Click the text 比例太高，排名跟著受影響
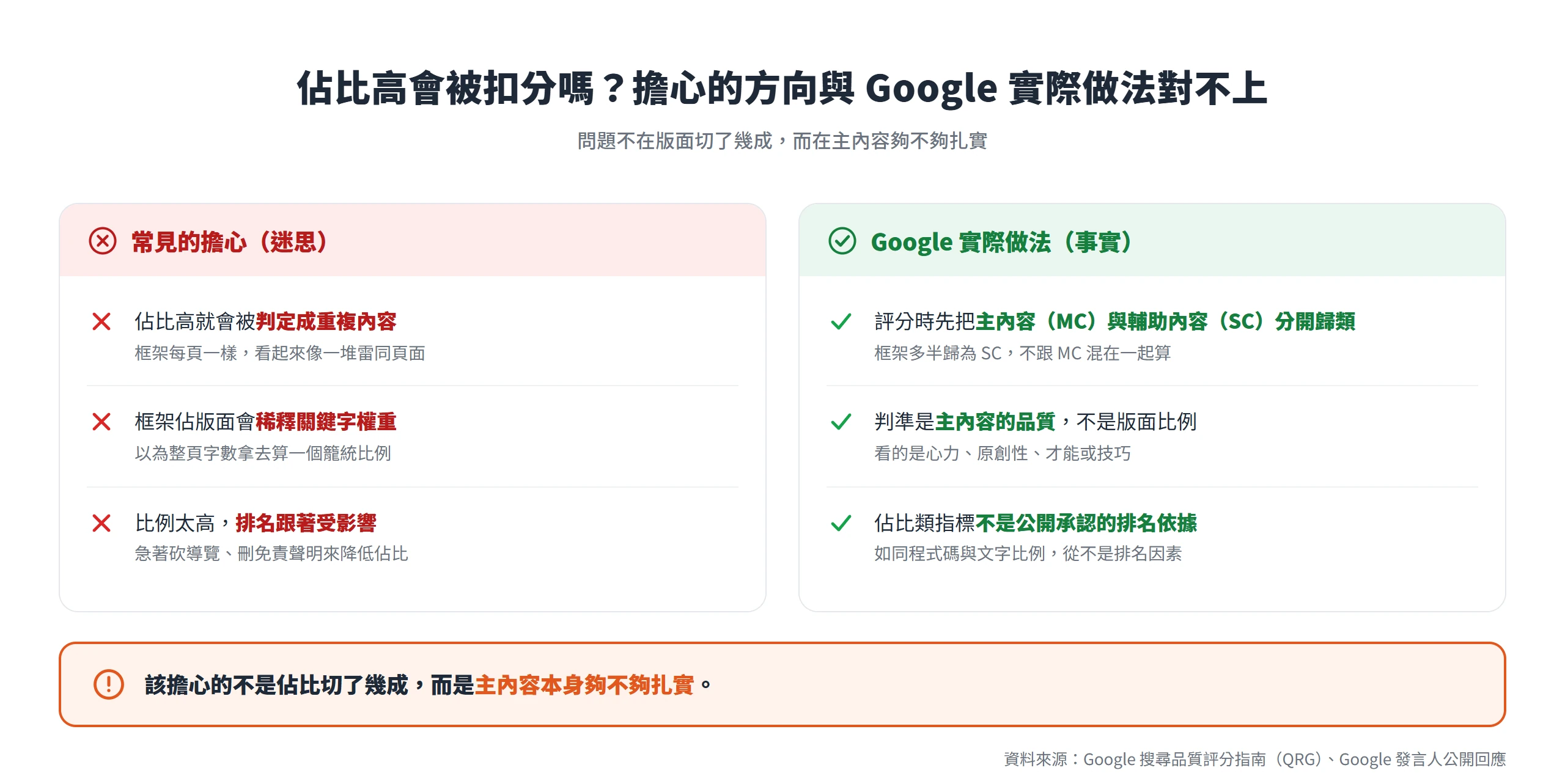 pos(256,523)
